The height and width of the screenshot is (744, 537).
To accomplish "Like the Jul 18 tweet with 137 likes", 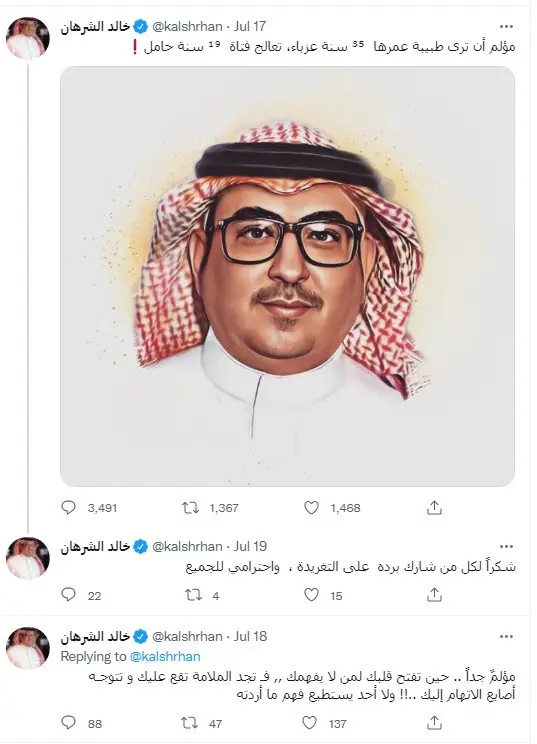I will pos(309,723).
